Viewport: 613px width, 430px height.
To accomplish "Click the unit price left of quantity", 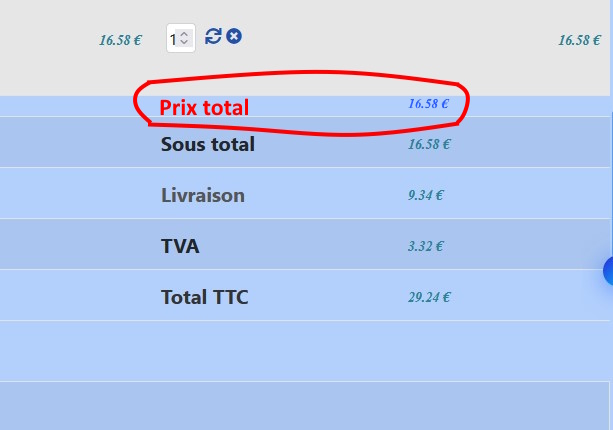I will coord(120,41).
